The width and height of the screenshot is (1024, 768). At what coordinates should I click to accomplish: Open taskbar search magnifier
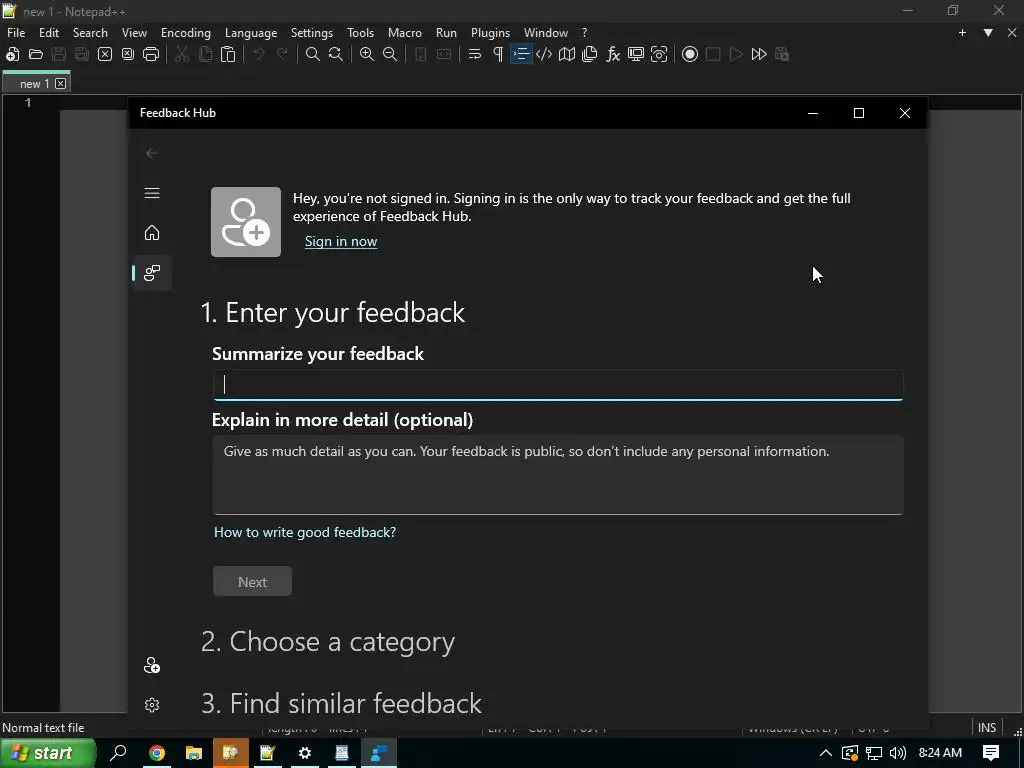coord(119,753)
